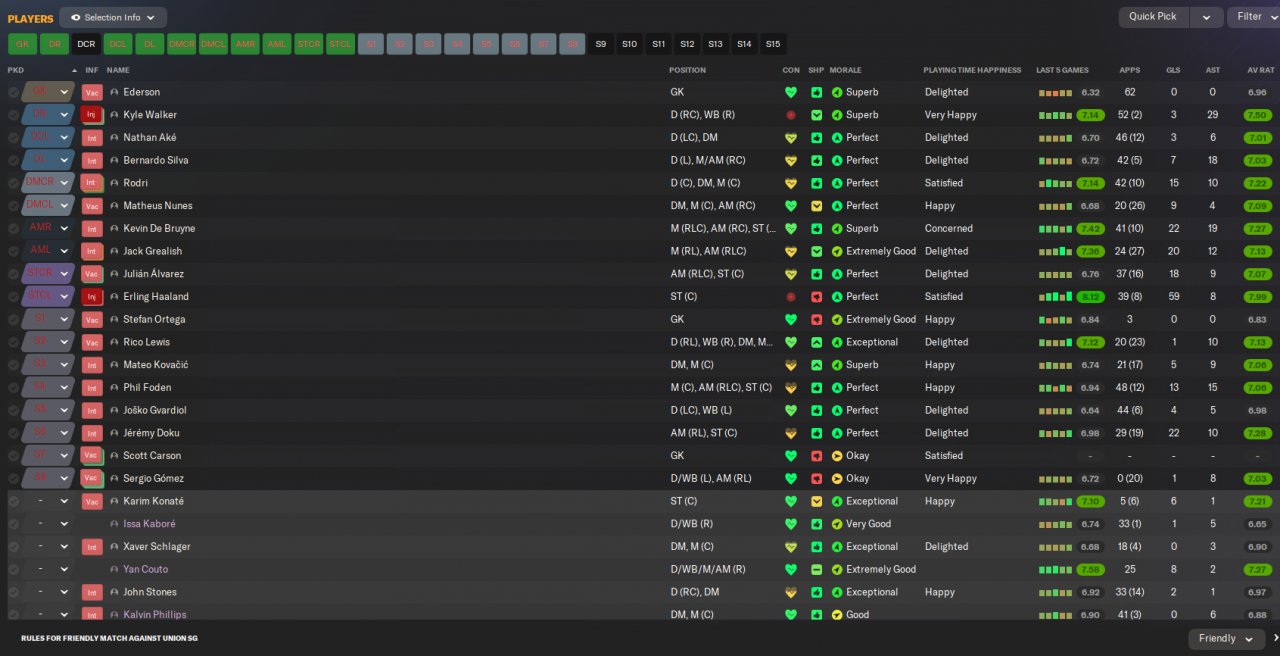Sort by the Position column header
The width and height of the screenshot is (1280, 656).
click(687, 70)
